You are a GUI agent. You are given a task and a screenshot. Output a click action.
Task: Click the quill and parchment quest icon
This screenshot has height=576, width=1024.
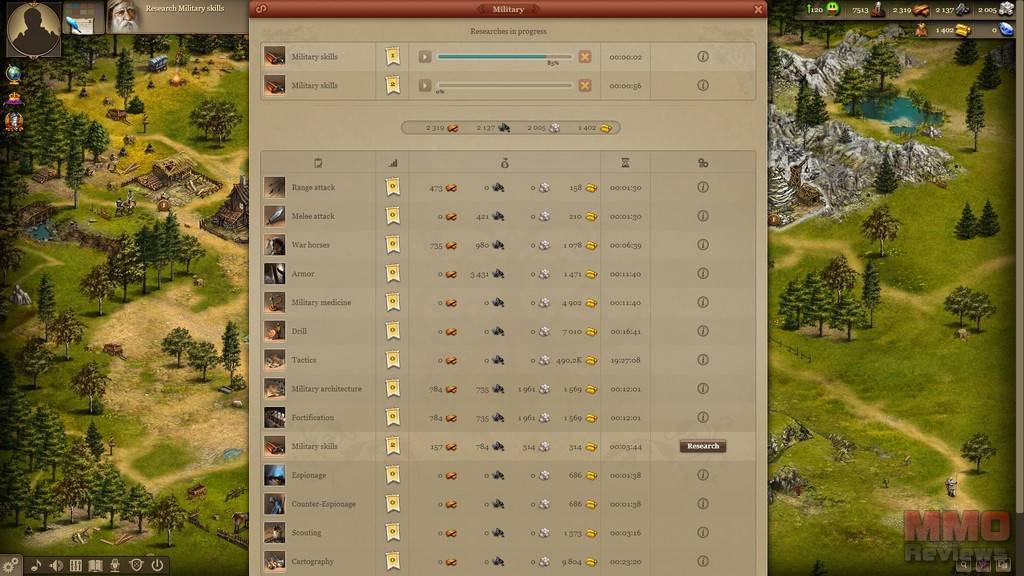[83, 18]
